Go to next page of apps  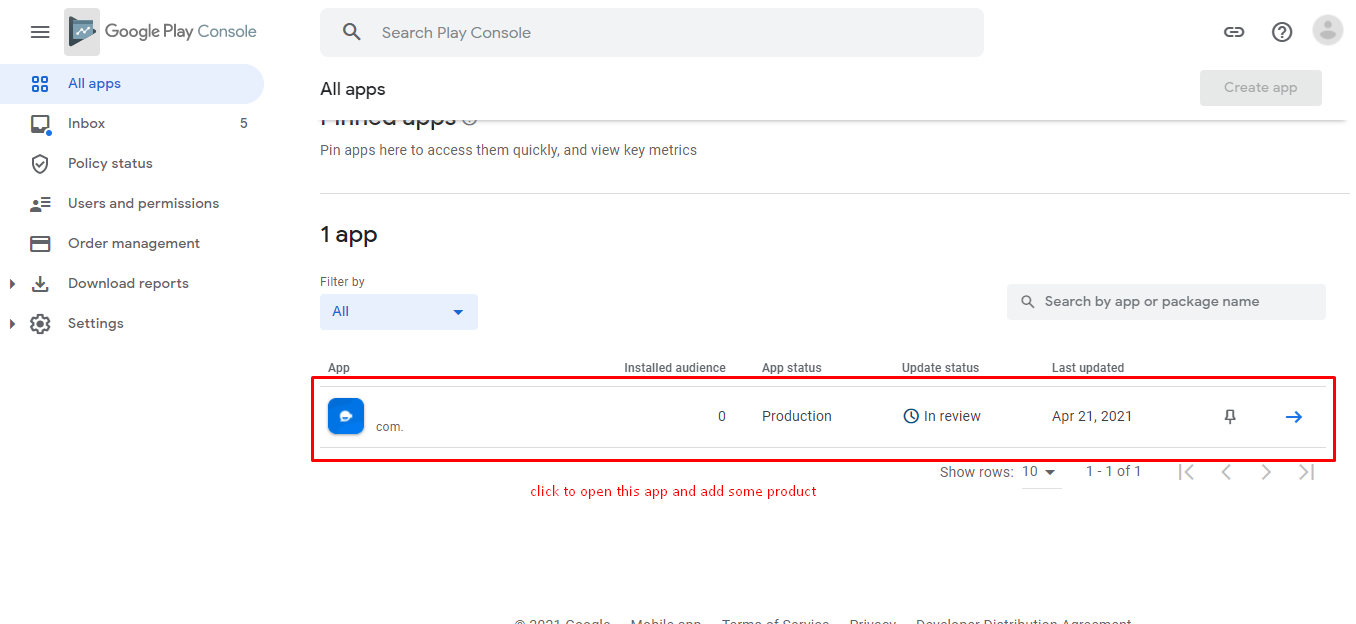pyautogui.click(x=1266, y=472)
